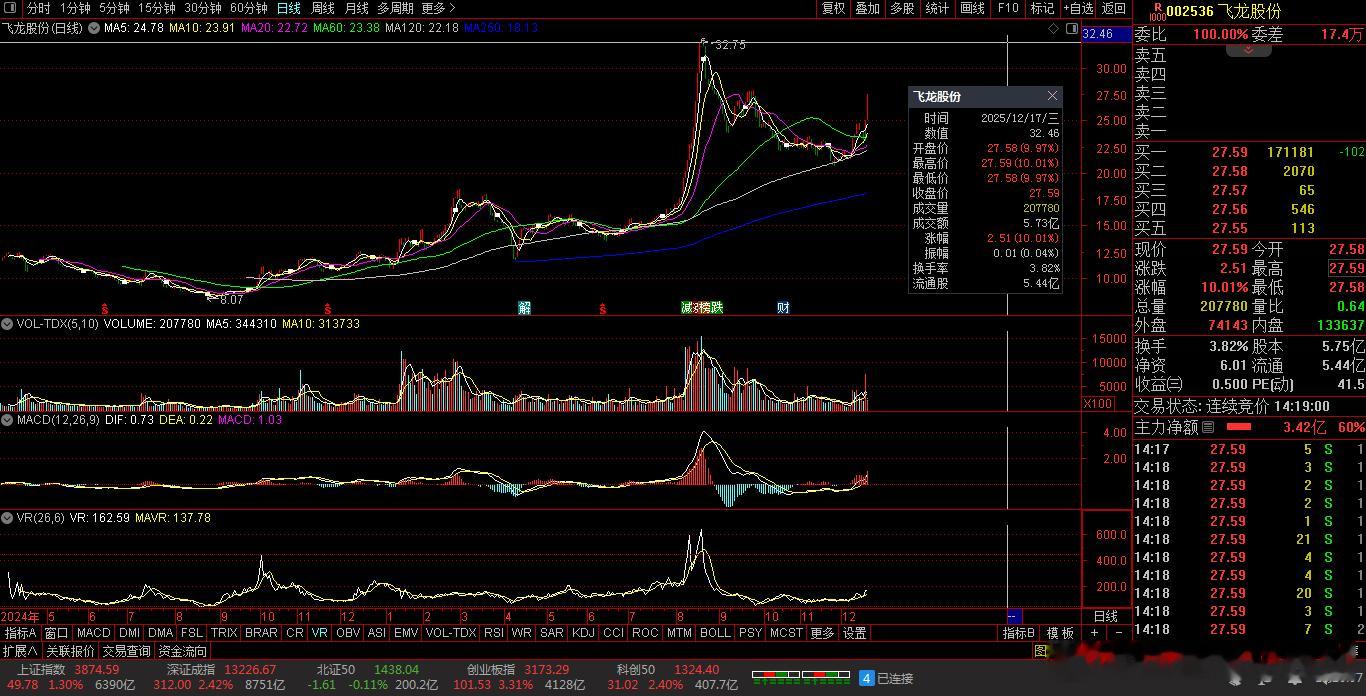Select the 5分钟 period
The width and height of the screenshot is (1366, 696).
[114, 8]
